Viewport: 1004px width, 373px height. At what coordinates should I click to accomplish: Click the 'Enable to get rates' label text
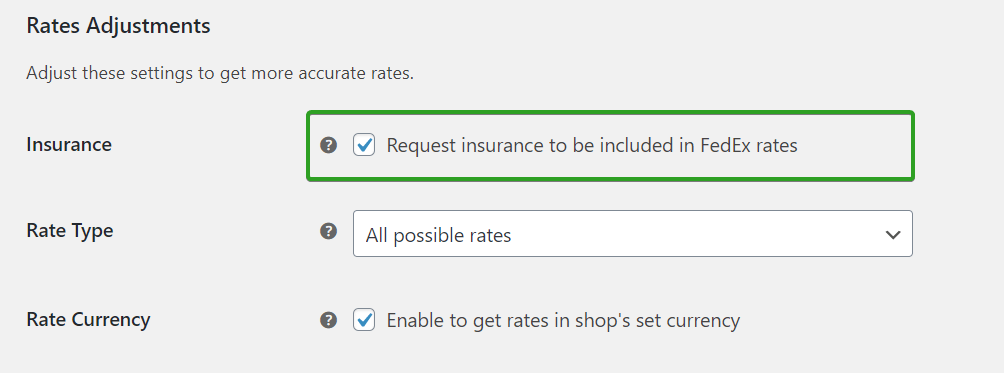click(563, 320)
